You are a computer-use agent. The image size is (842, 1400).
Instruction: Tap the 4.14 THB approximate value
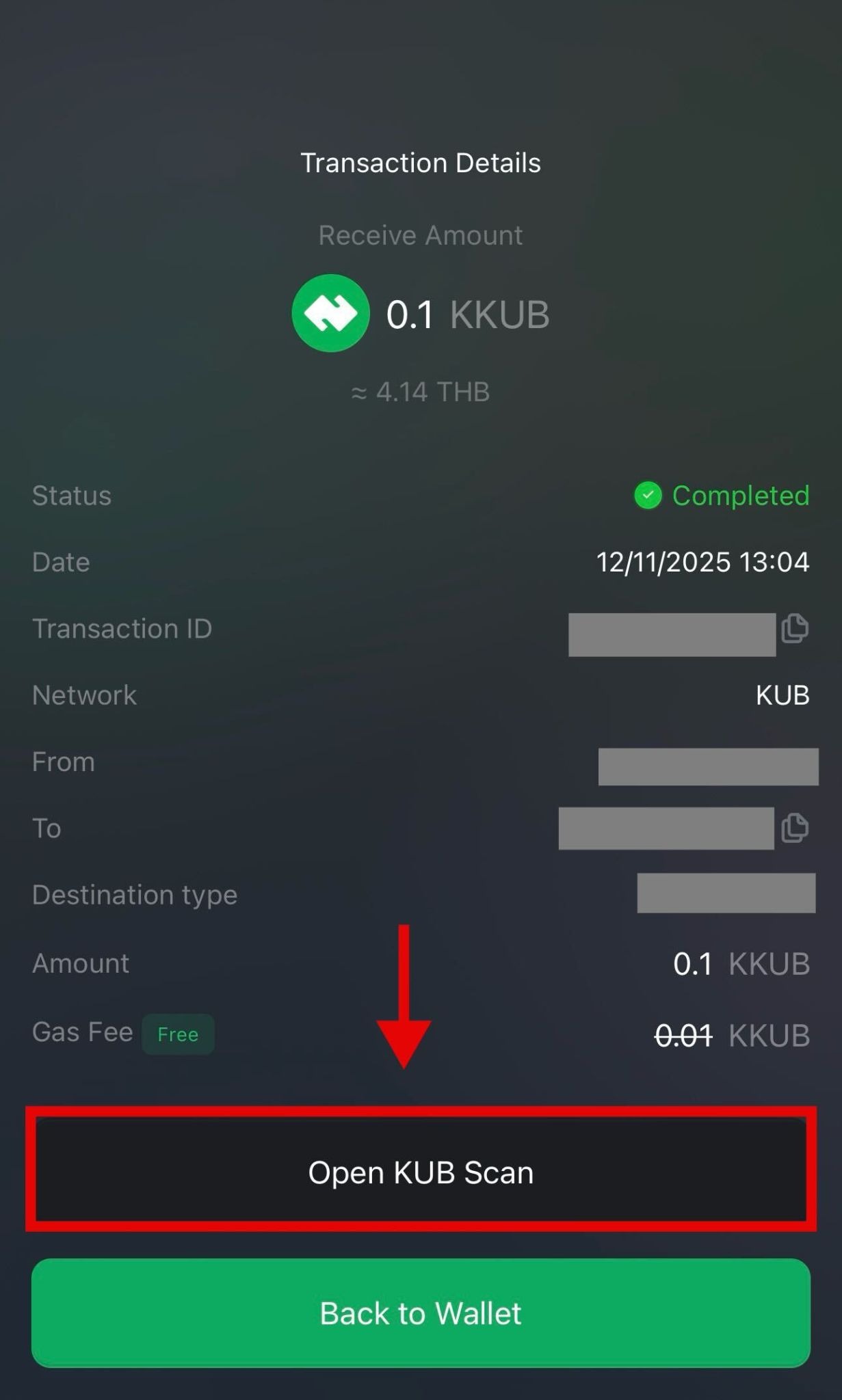pos(421,392)
